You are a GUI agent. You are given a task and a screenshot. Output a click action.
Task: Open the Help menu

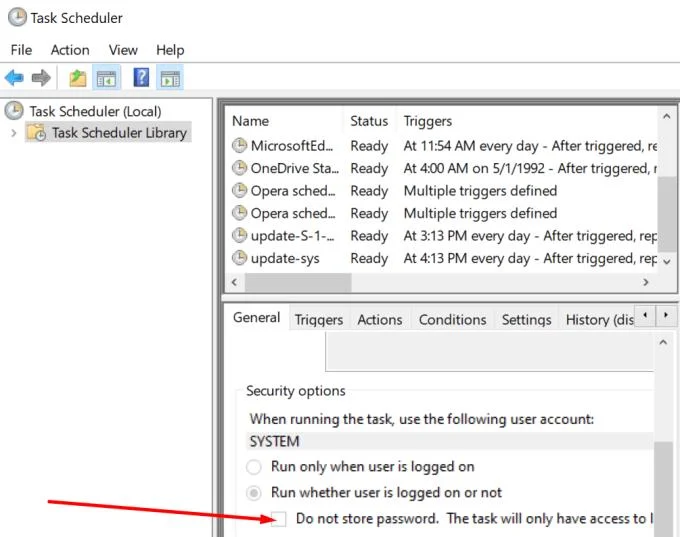170,50
